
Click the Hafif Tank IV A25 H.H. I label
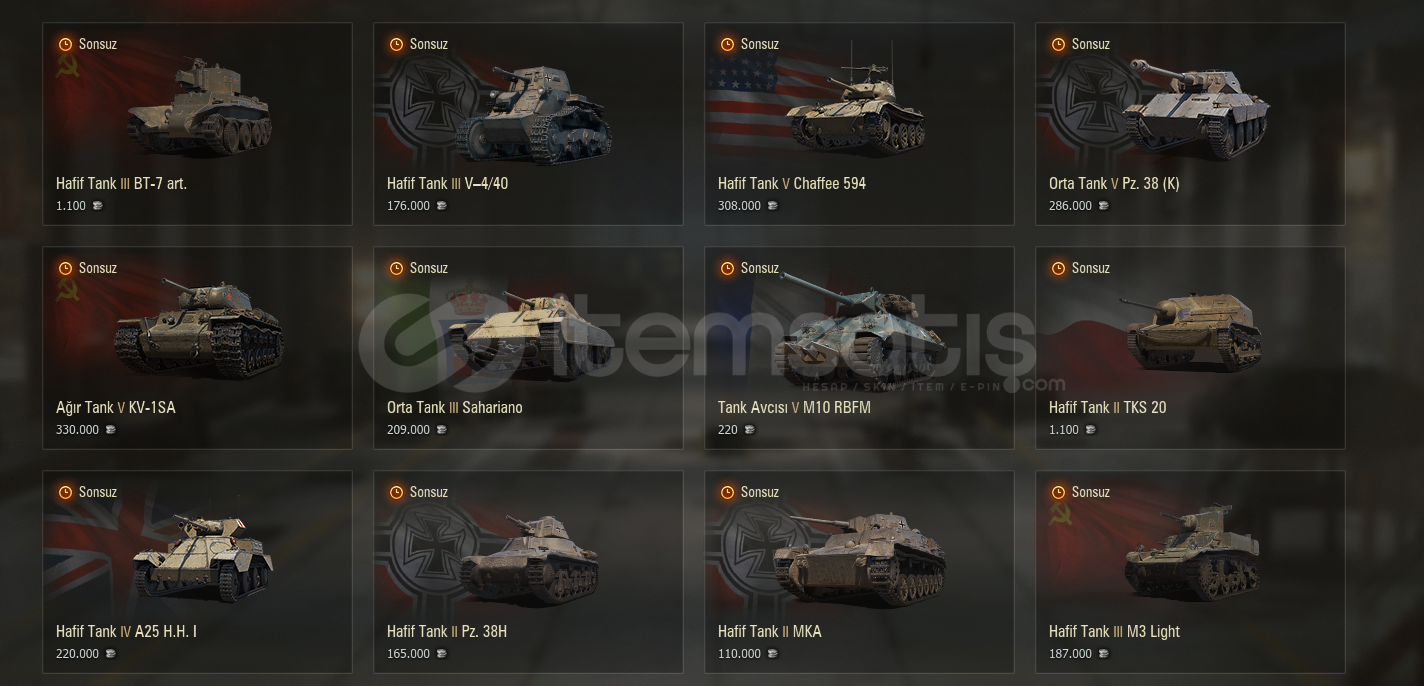(x=126, y=631)
